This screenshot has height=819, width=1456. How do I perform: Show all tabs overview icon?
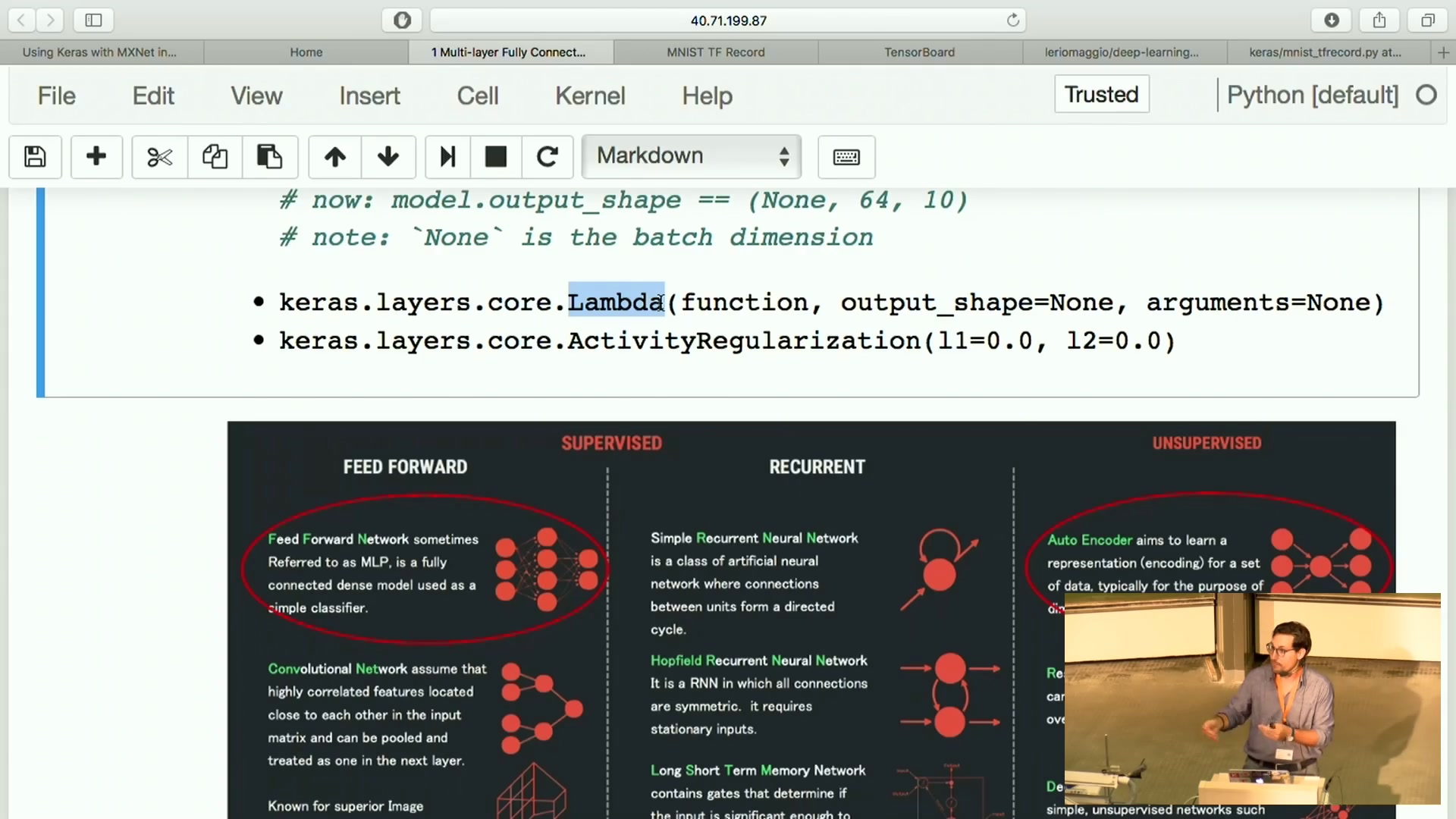tap(1427, 20)
